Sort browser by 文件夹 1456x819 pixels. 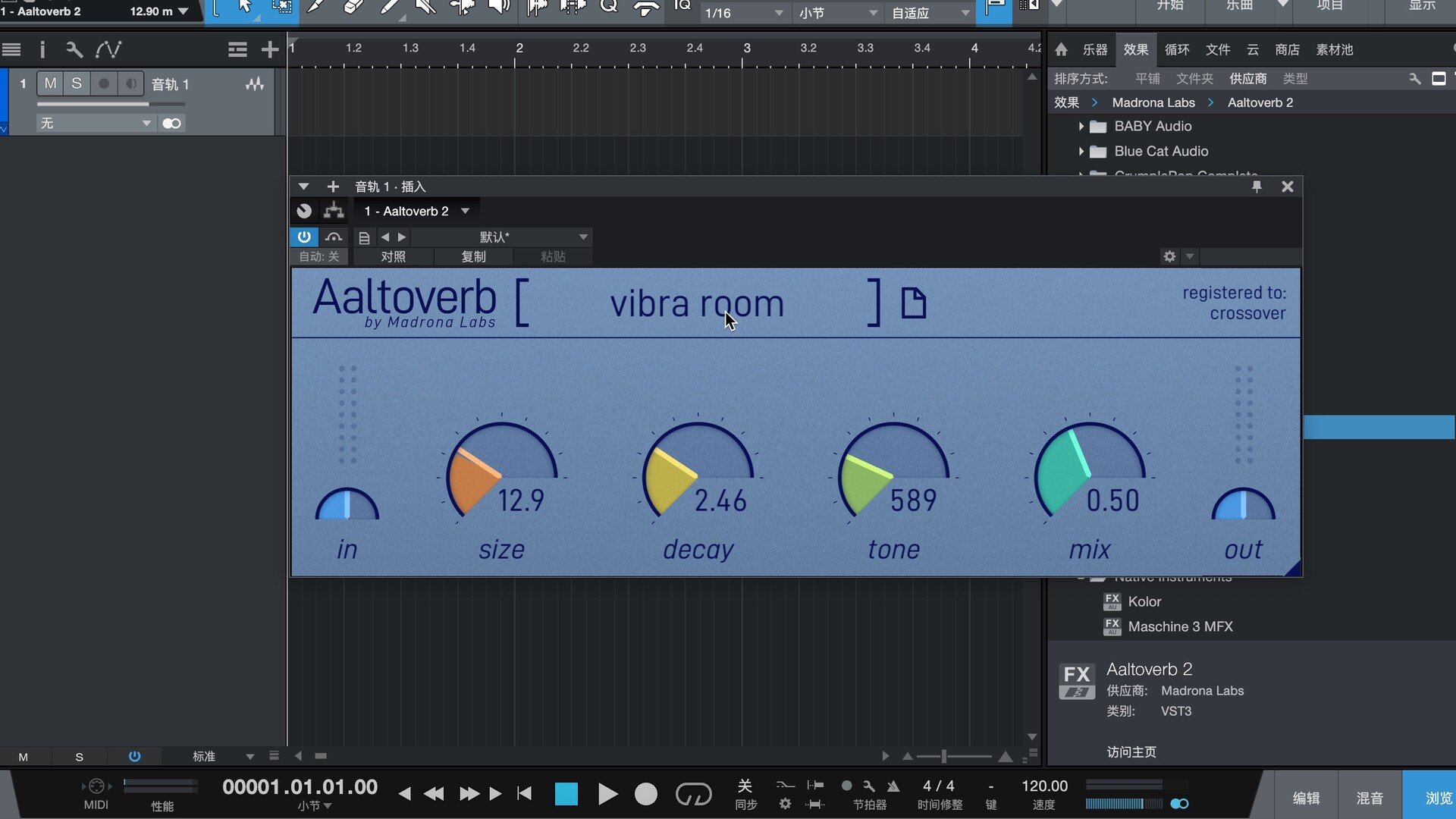pyautogui.click(x=1194, y=79)
